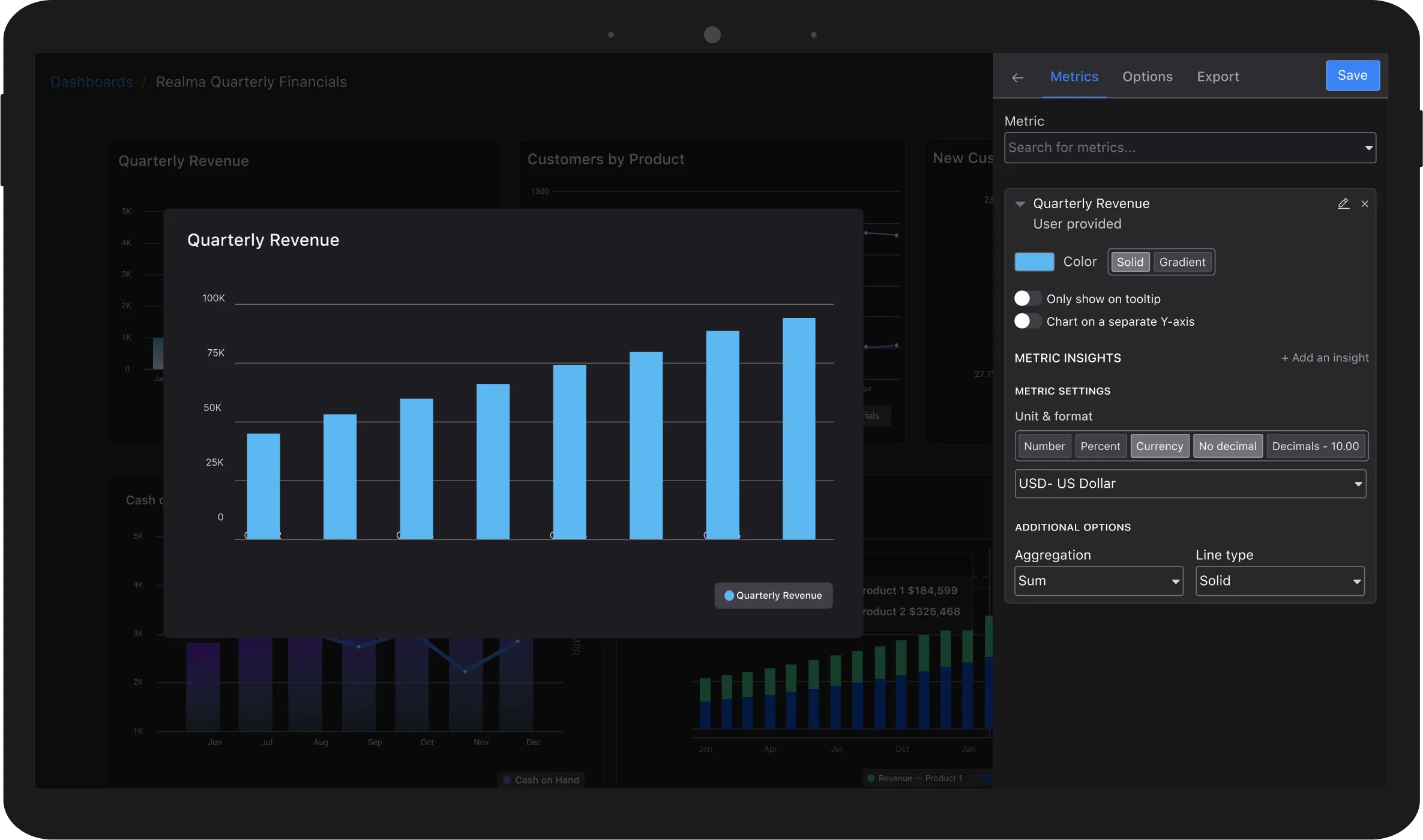Switch to the Export tab
This screenshot has width=1423, height=840.
pyautogui.click(x=1218, y=77)
